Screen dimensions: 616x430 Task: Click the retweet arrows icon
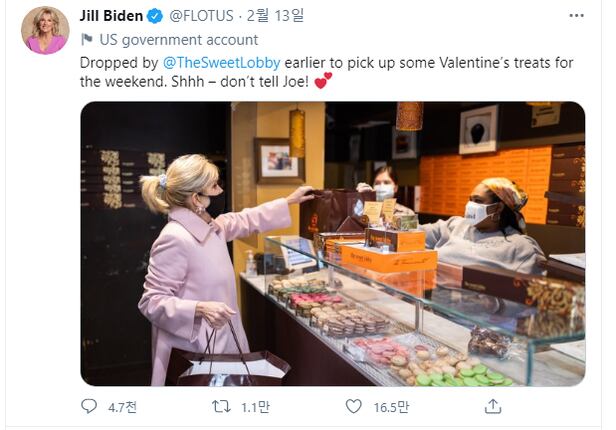223,407
